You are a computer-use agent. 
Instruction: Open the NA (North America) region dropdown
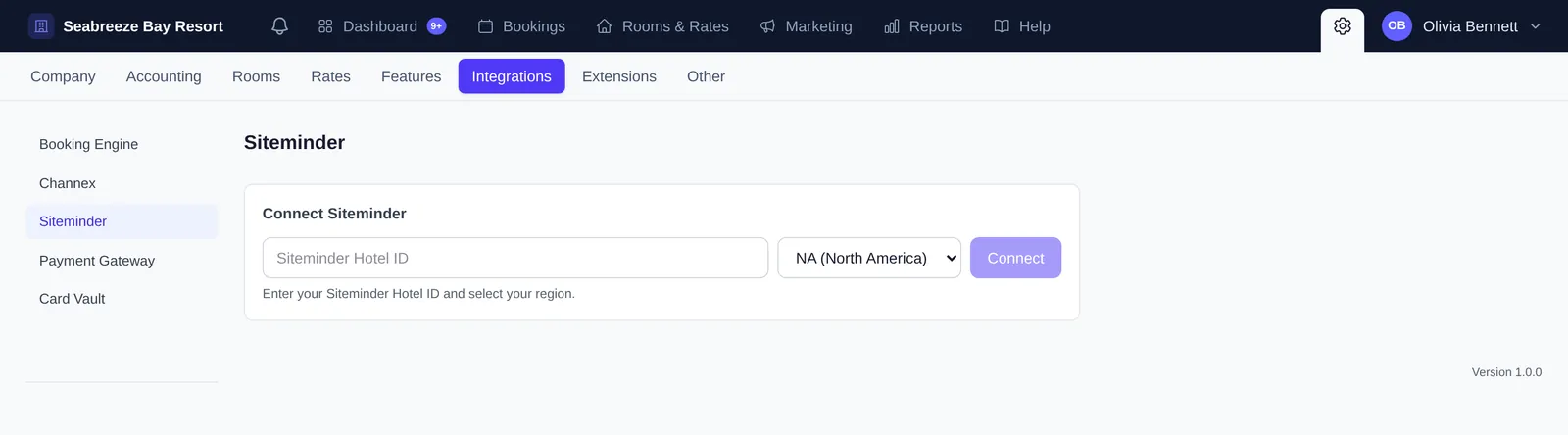point(869,258)
